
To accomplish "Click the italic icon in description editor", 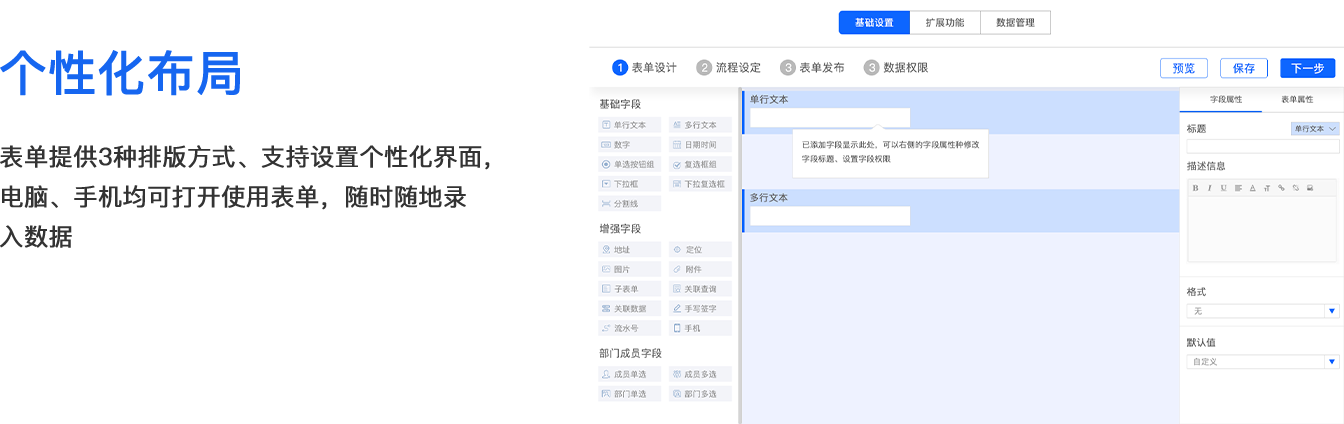I will pos(1209,188).
